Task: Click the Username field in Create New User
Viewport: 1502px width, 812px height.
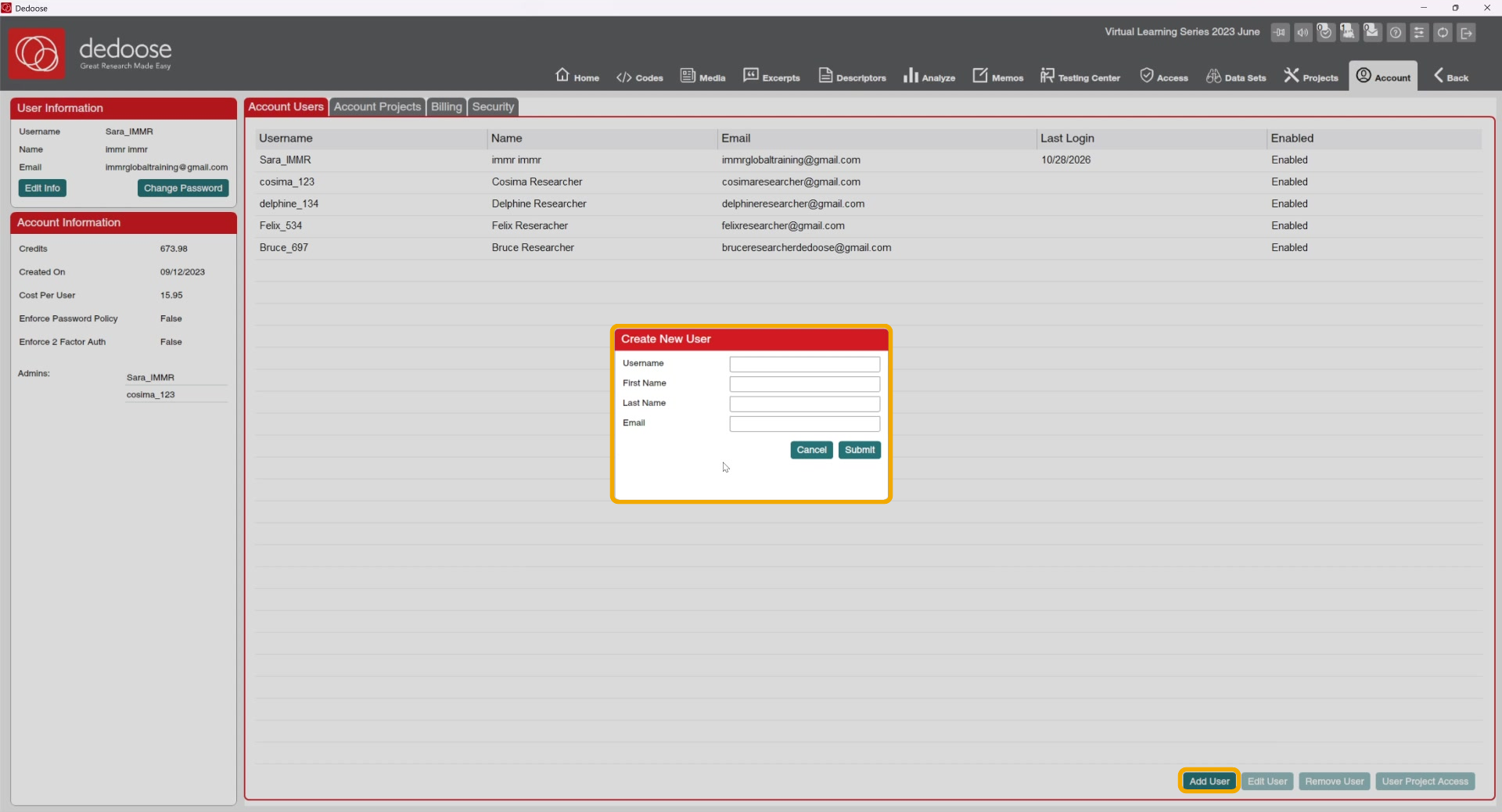Action: (805, 365)
